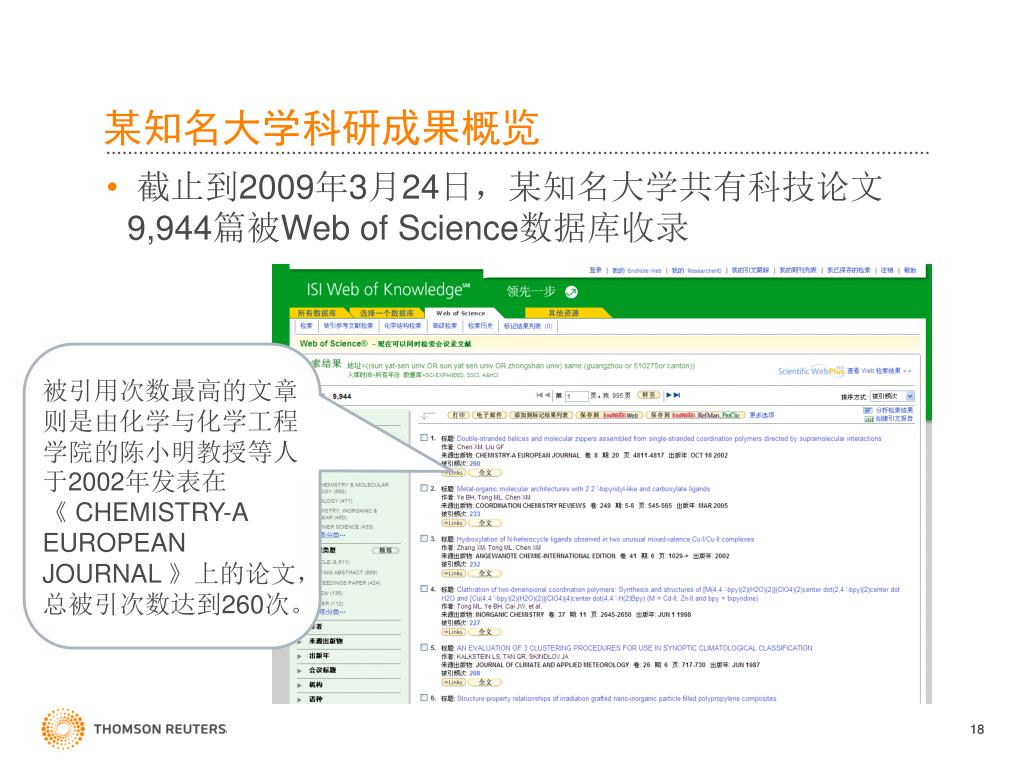Switch to the 选择一个数据库 tab
Image resolution: width=1024 pixels, height=768 pixels.
[x=387, y=313]
